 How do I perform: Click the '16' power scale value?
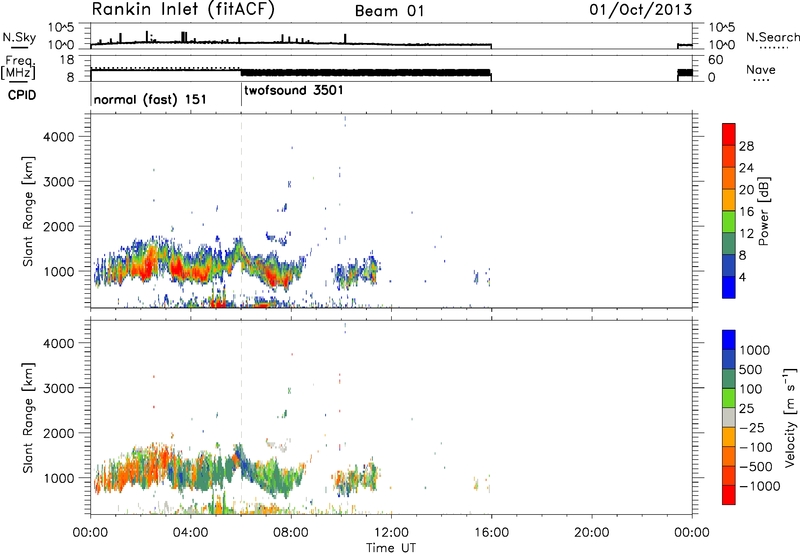[746, 212]
